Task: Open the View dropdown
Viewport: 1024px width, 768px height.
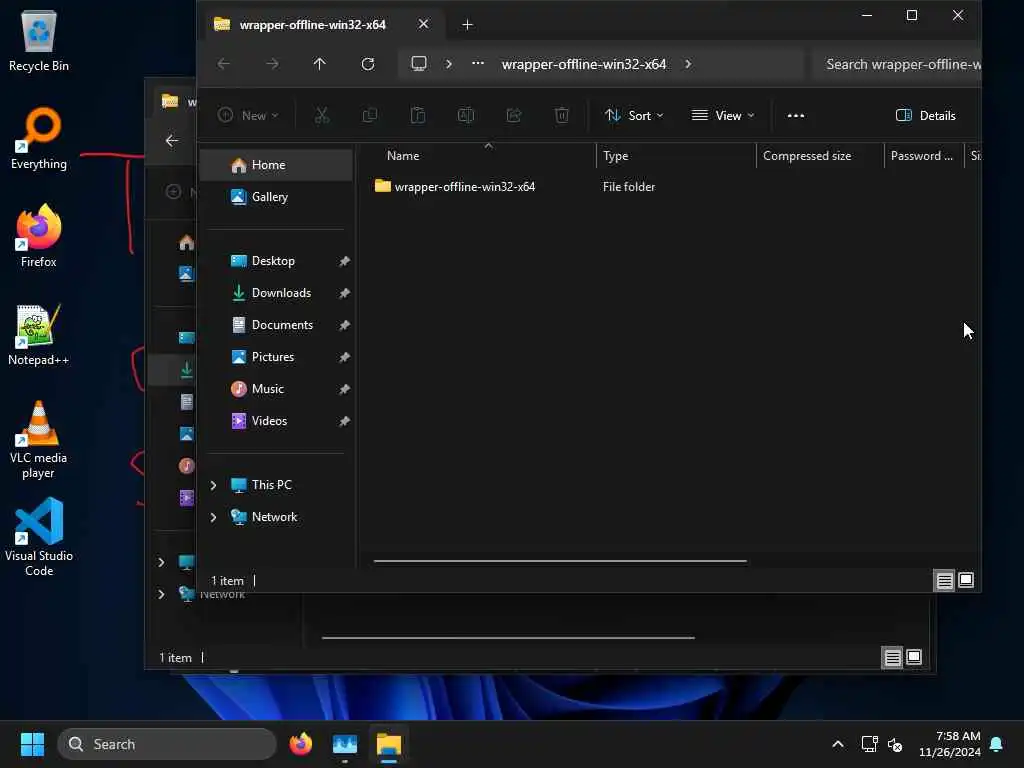Action: click(x=723, y=116)
